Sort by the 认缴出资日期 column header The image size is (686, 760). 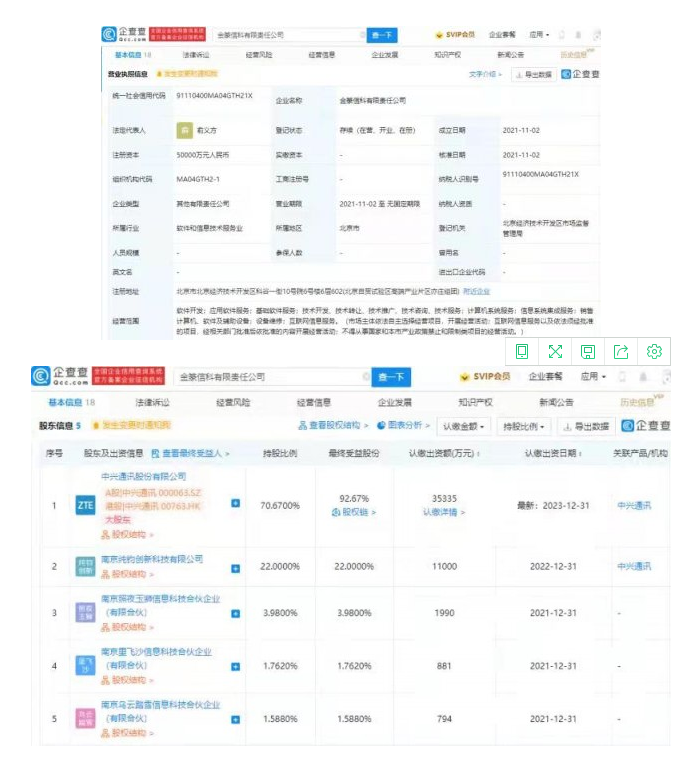[x=553, y=453]
